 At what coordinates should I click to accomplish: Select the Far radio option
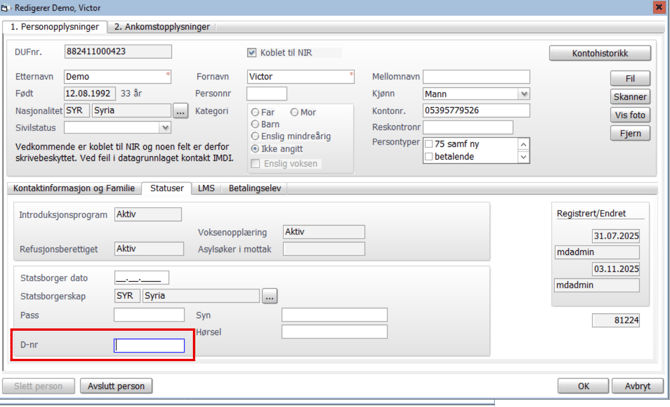point(256,113)
